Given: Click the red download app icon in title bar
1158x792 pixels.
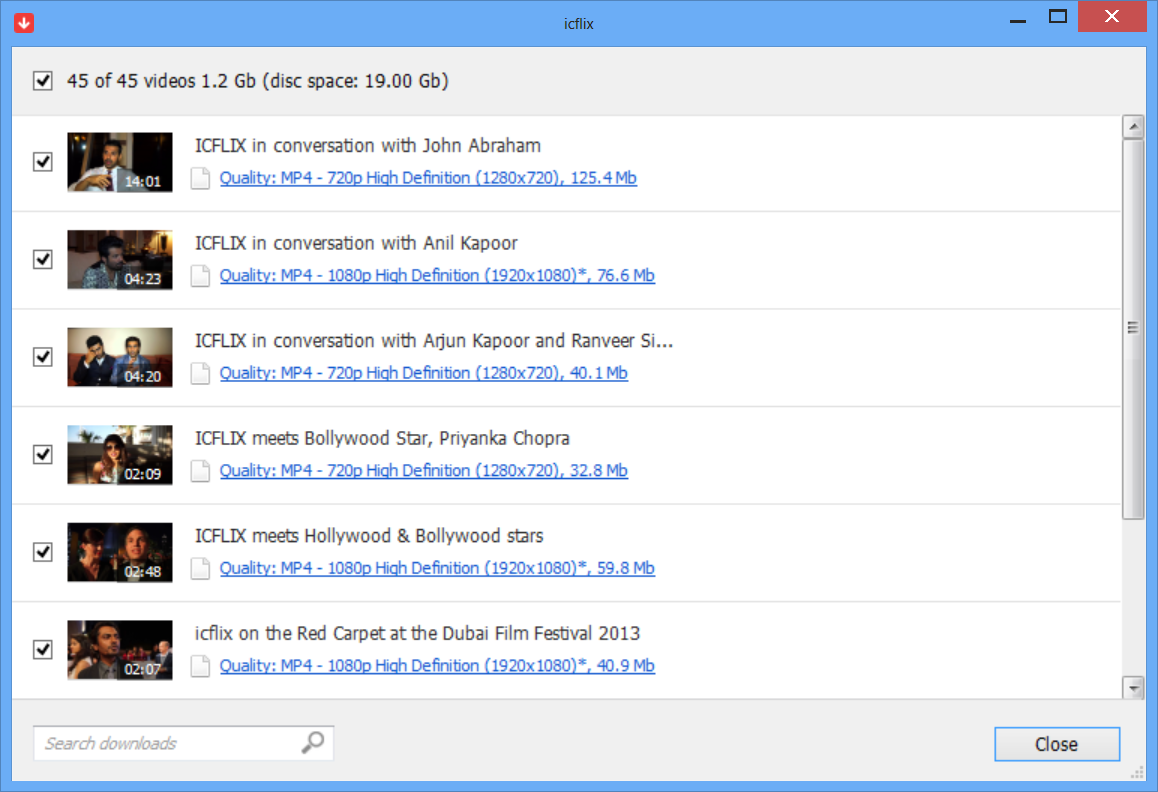Looking at the screenshot, I should tap(24, 23).
